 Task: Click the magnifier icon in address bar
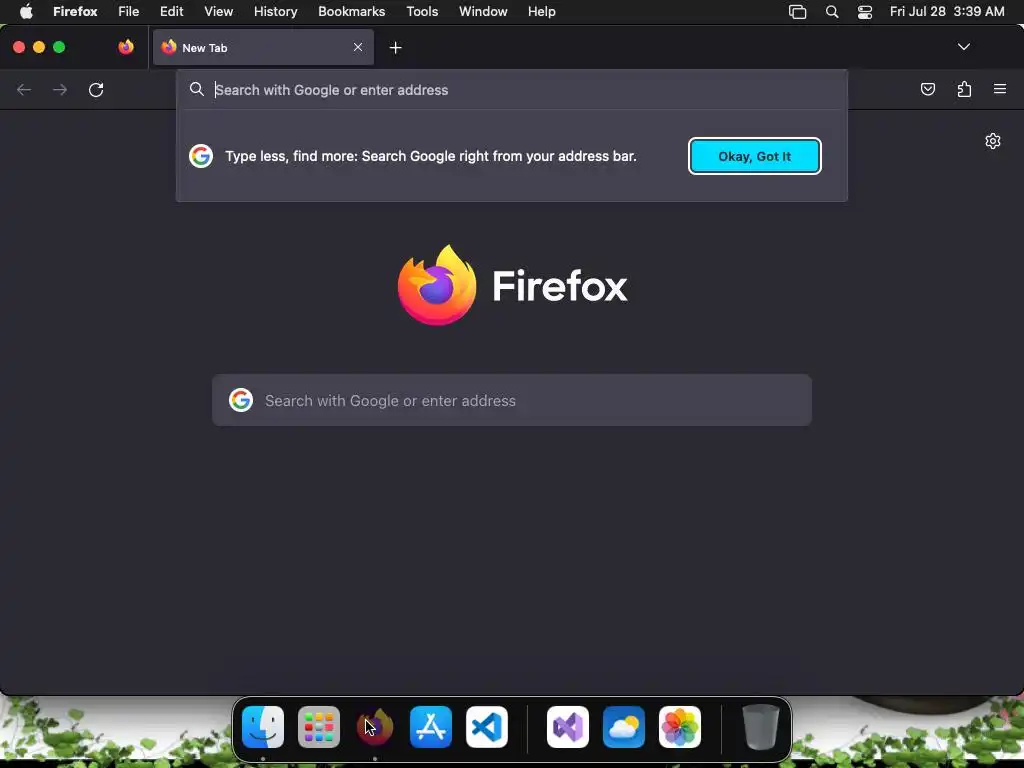[197, 89]
